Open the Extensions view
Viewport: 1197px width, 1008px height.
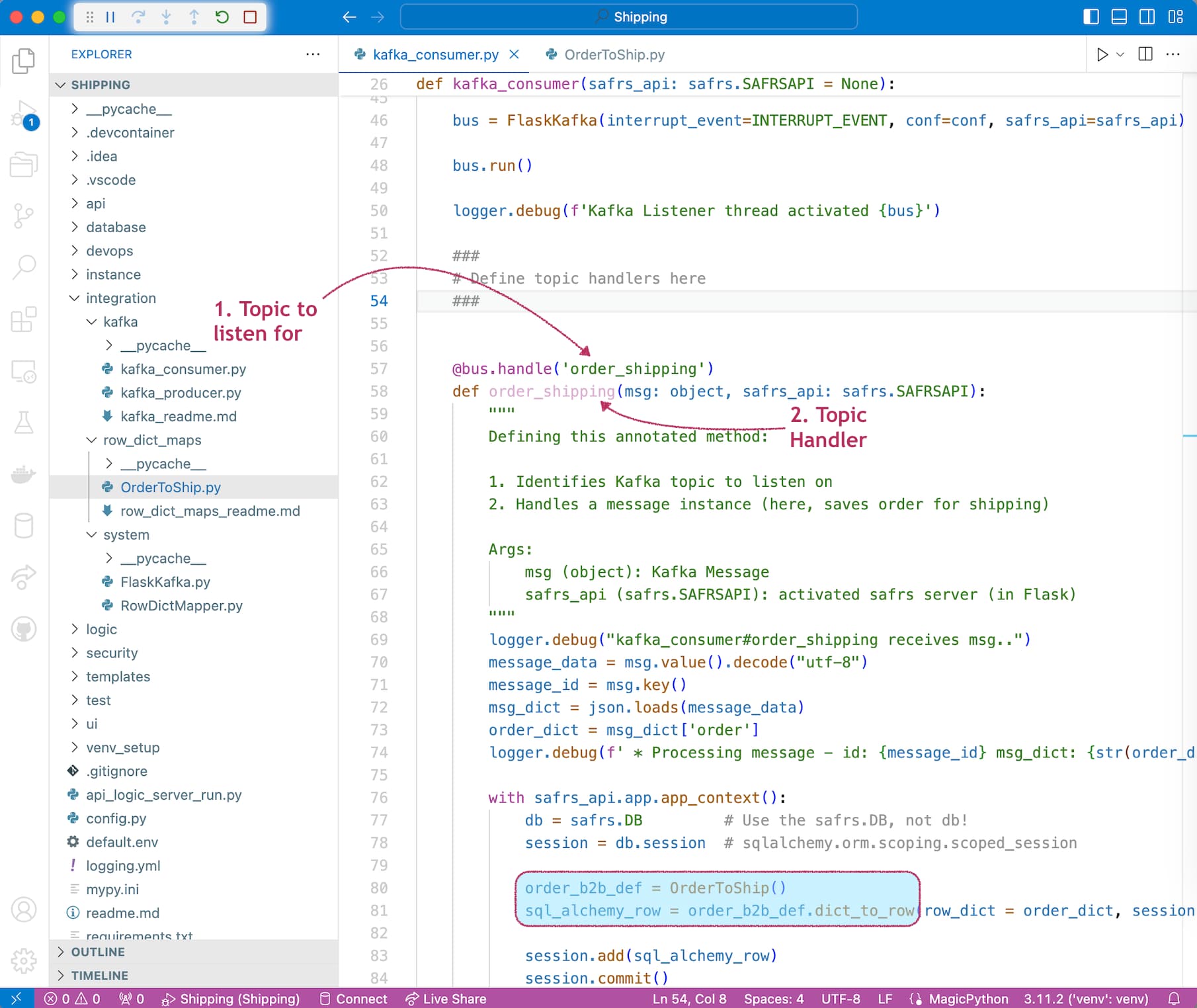pyautogui.click(x=24, y=319)
